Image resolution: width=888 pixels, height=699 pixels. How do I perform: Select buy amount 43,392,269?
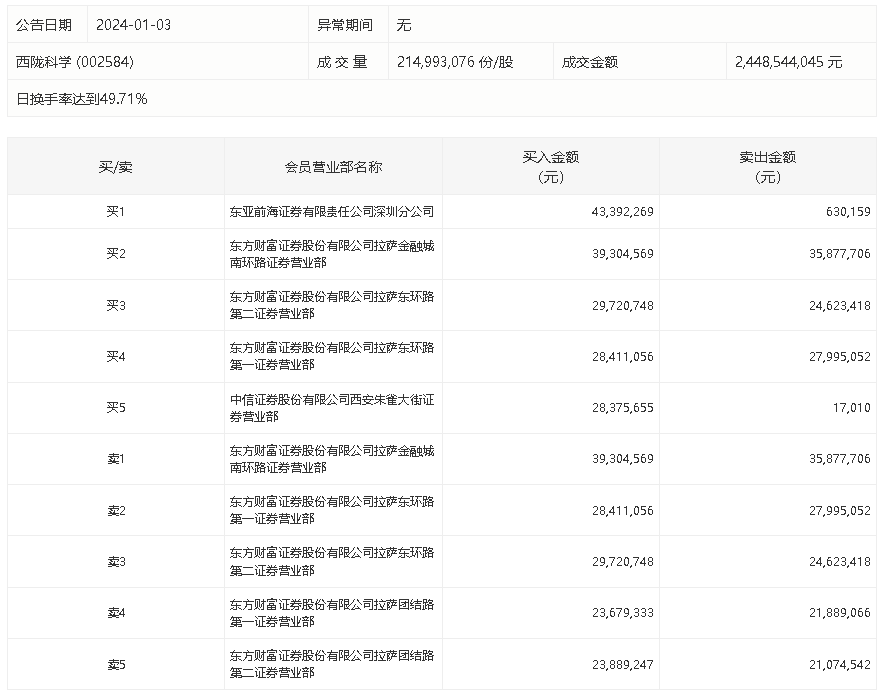622,212
